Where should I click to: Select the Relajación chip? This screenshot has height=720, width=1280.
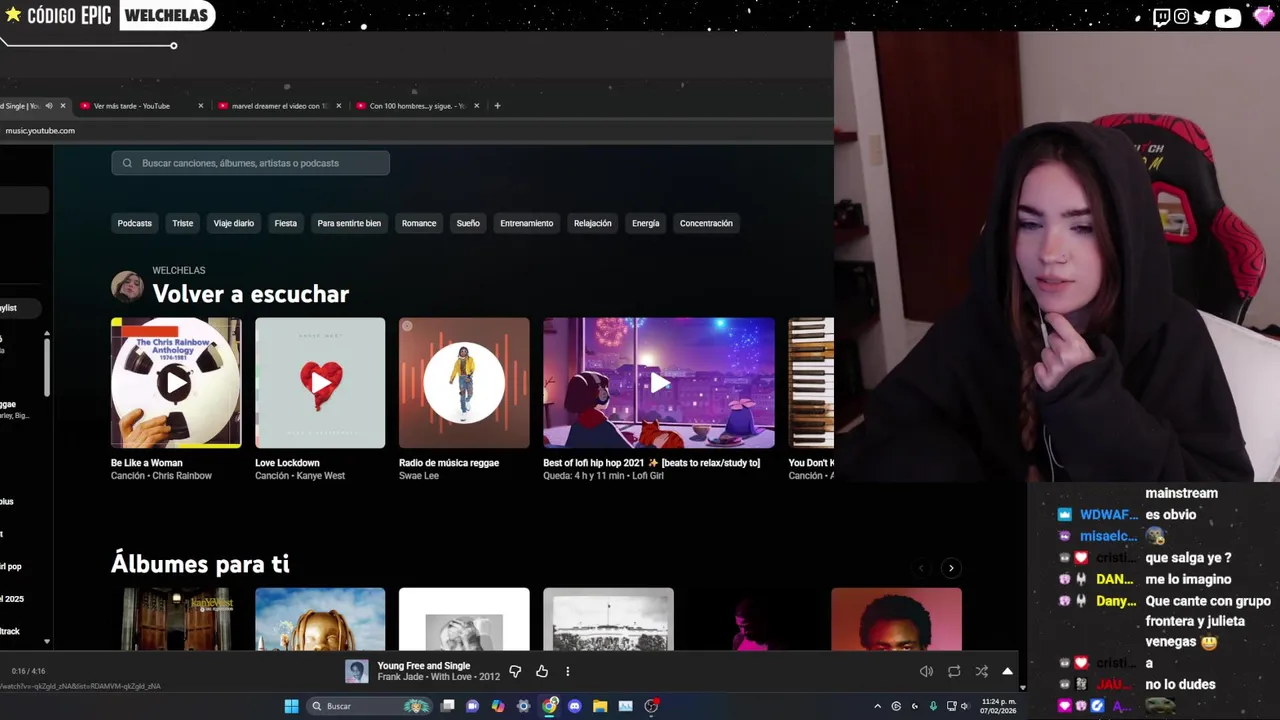click(592, 223)
